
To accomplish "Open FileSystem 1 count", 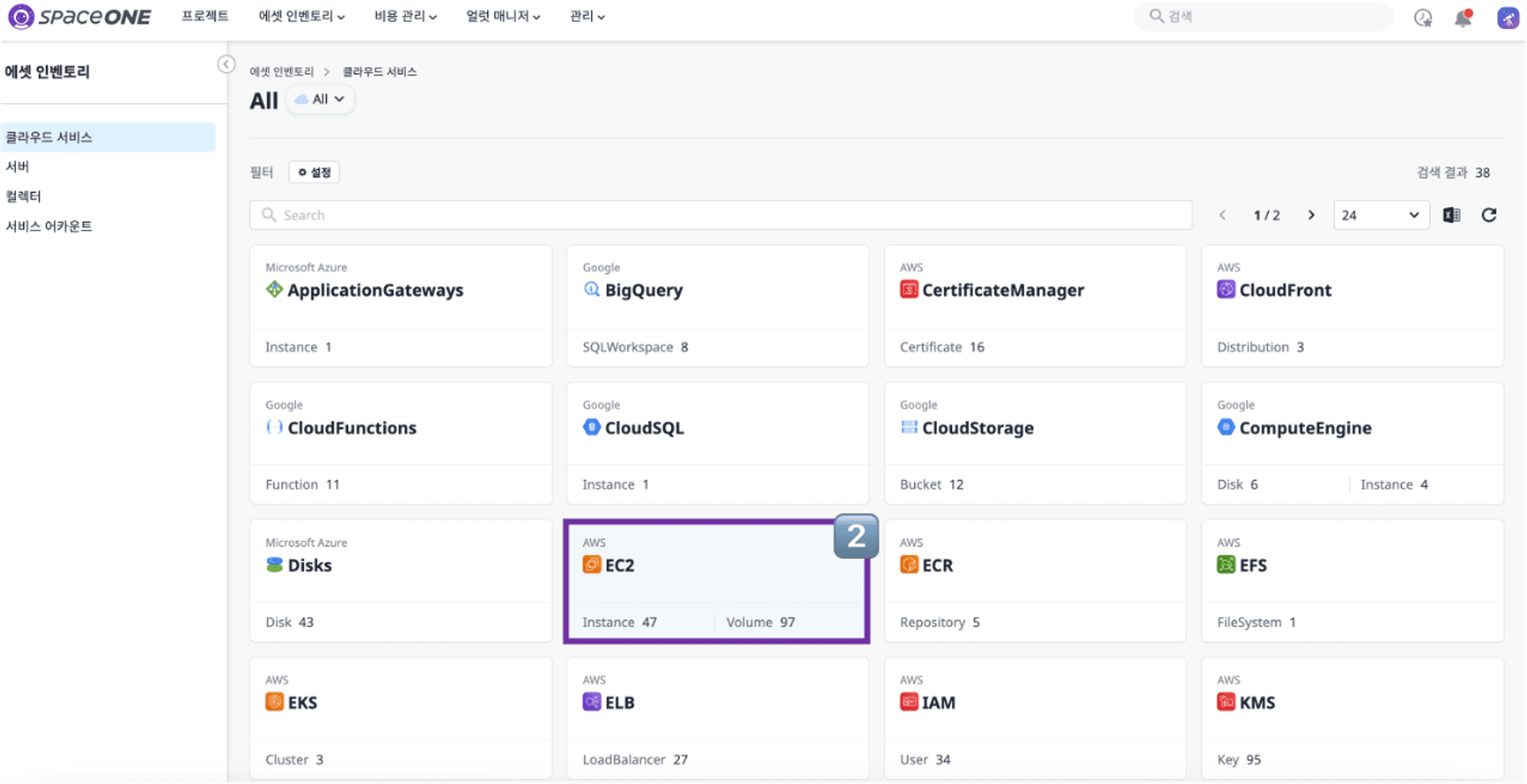I will [x=1257, y=622].
